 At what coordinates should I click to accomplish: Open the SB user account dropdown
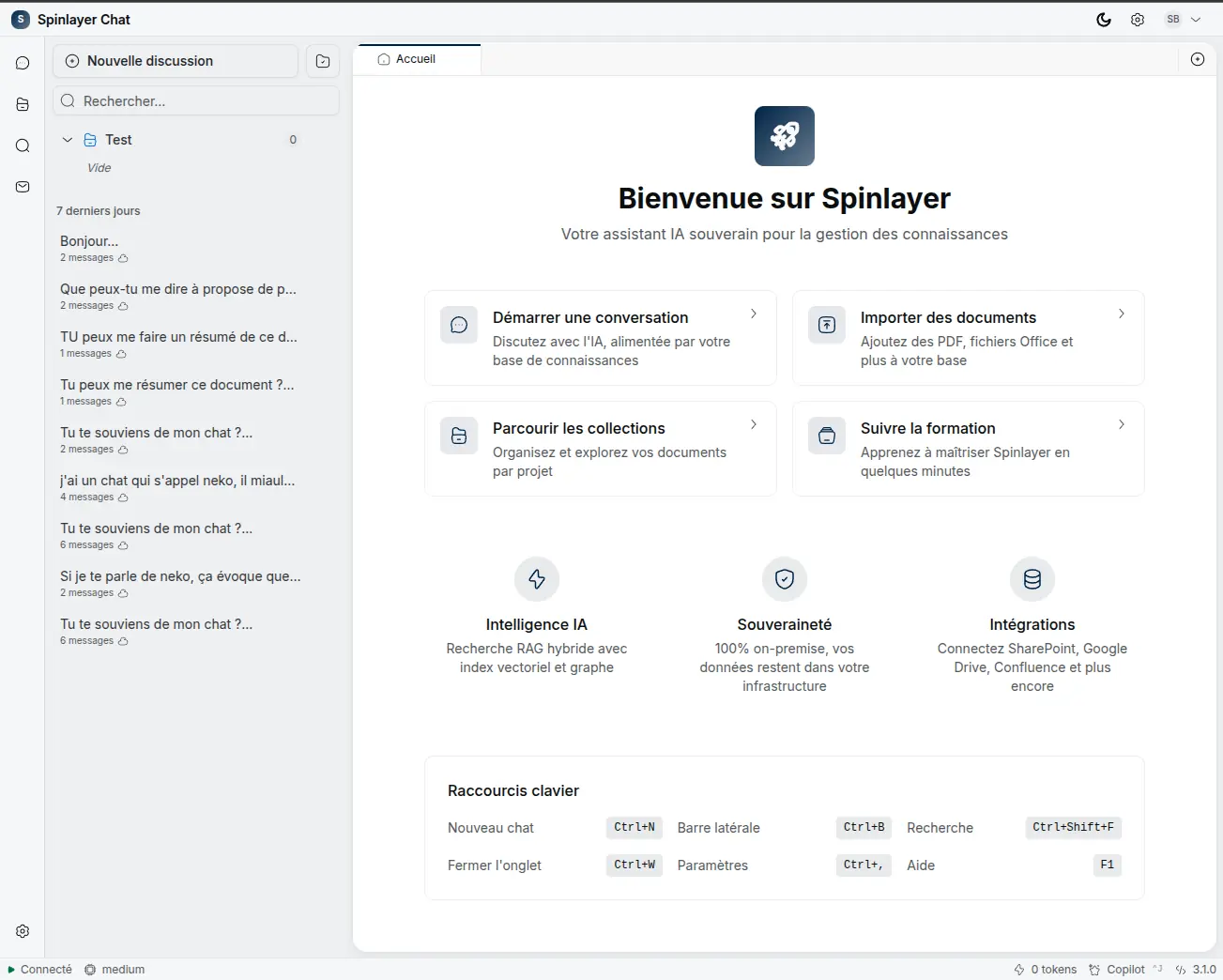1183,20
